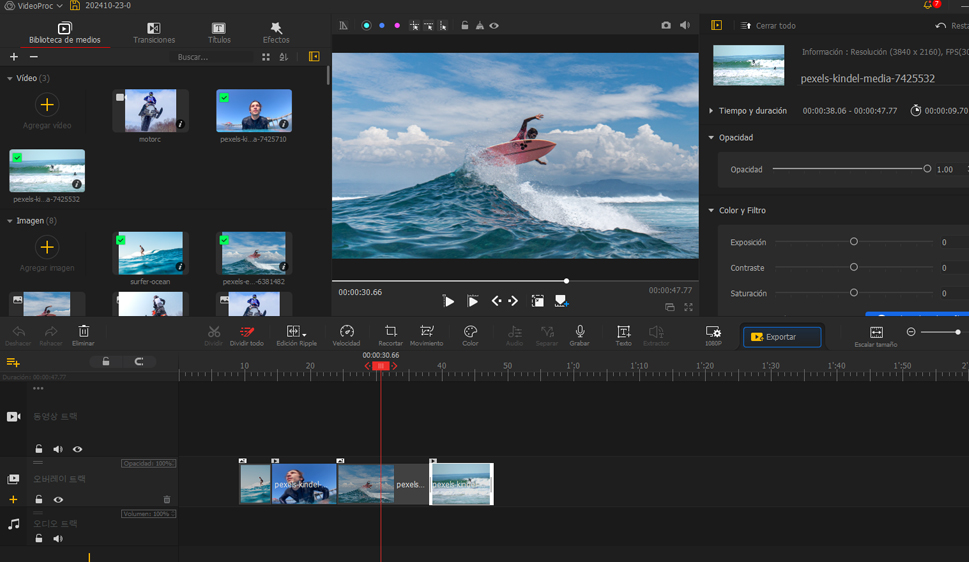Screen dimensions: 969x562
Task: Collapse the Opacidad section
Action: [711, 138]
